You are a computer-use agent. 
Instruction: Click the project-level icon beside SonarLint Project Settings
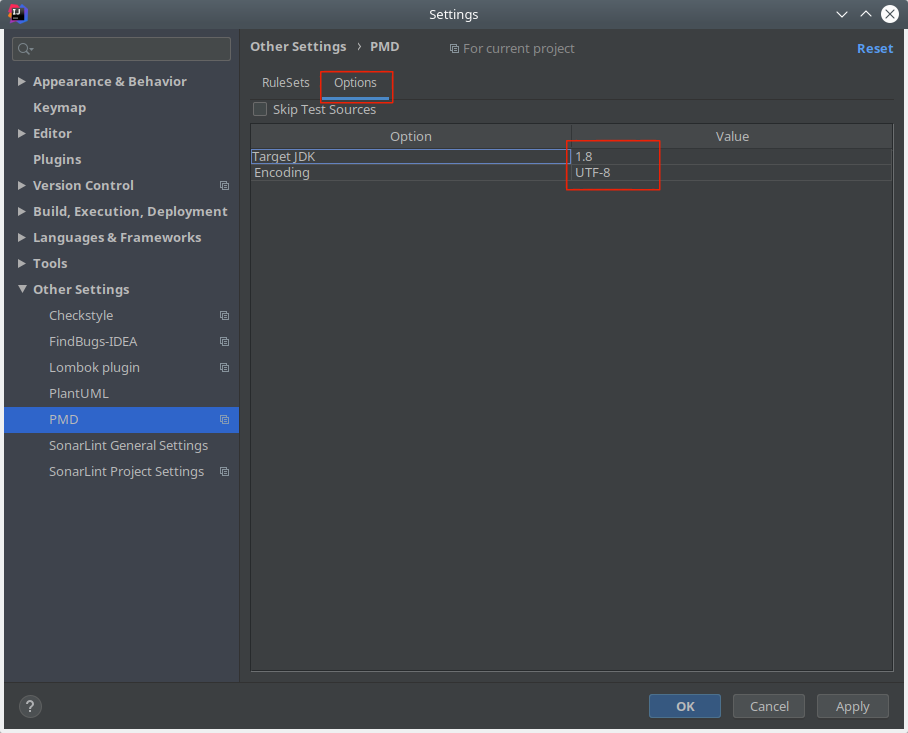coord(224,472)
